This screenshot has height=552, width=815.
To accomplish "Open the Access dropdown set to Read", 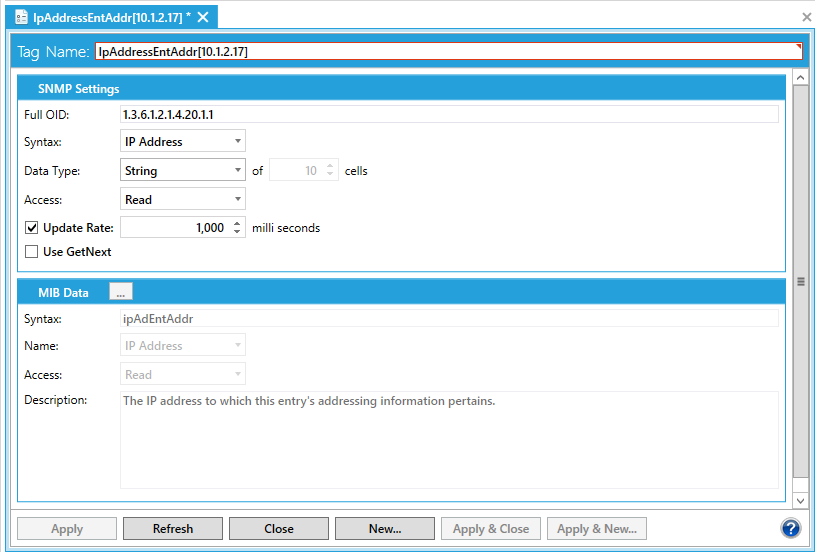I will click(183, 200).
